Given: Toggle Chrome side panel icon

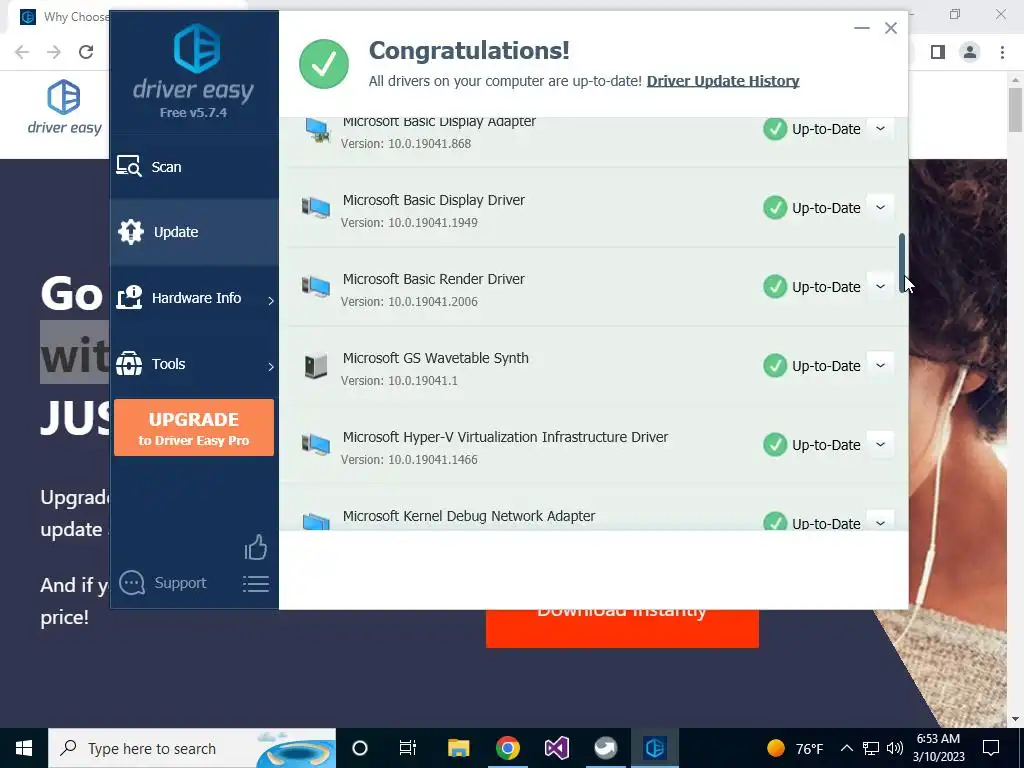Looking at the screenshot, I should coord(938,52).
